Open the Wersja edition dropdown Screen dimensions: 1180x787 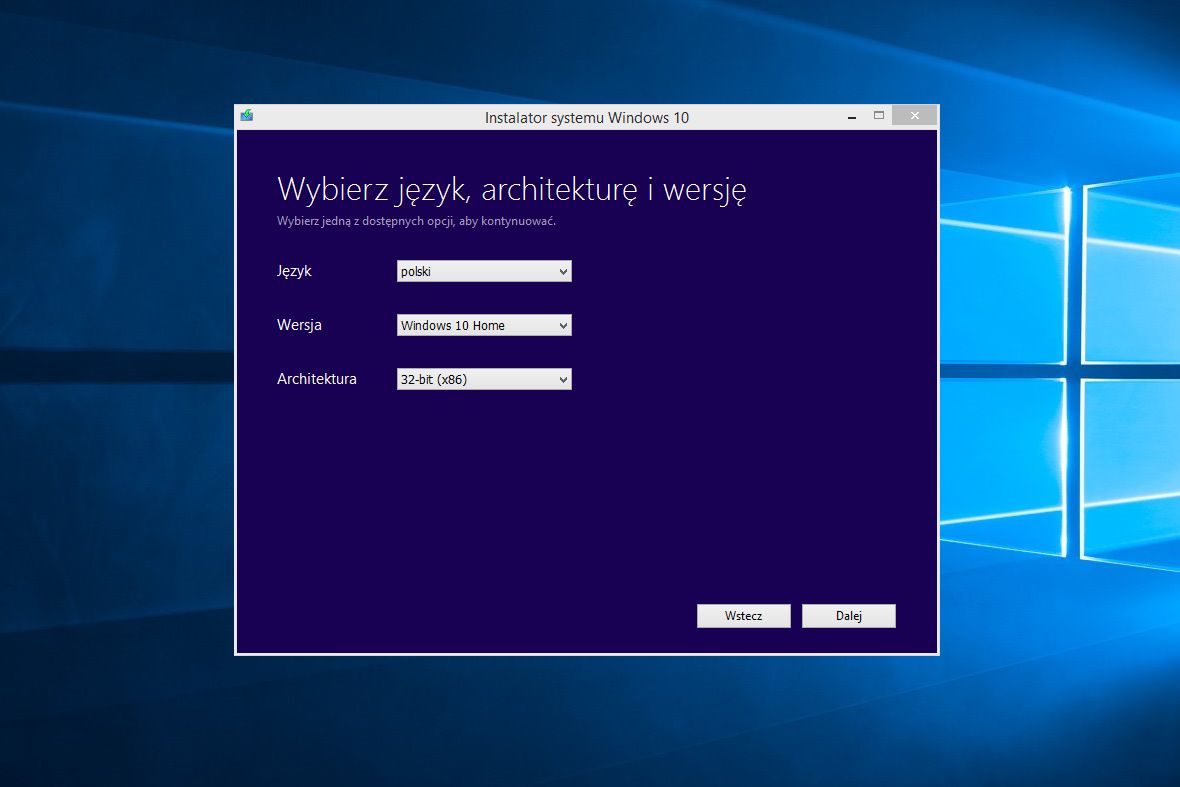(x=484, y=325)
